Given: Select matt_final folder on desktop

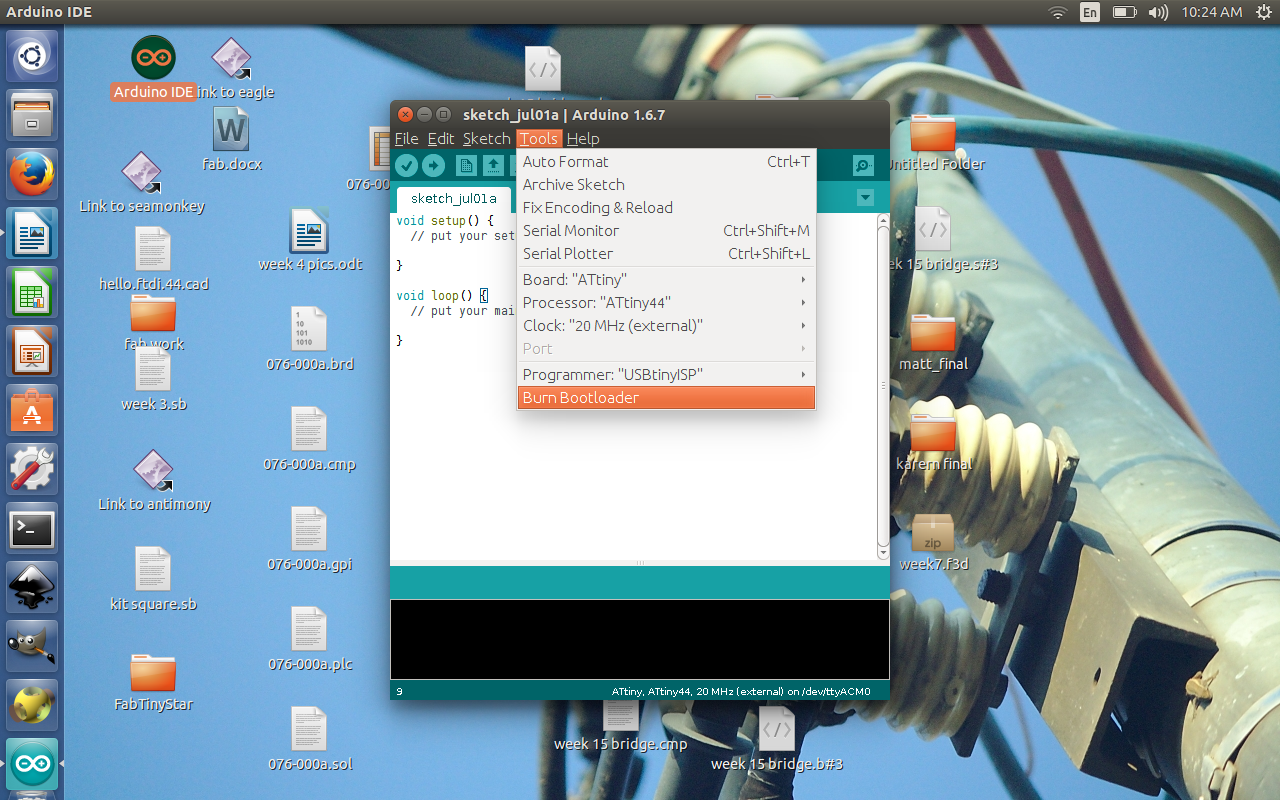Looking at the screenshot, I should [933, 342].
